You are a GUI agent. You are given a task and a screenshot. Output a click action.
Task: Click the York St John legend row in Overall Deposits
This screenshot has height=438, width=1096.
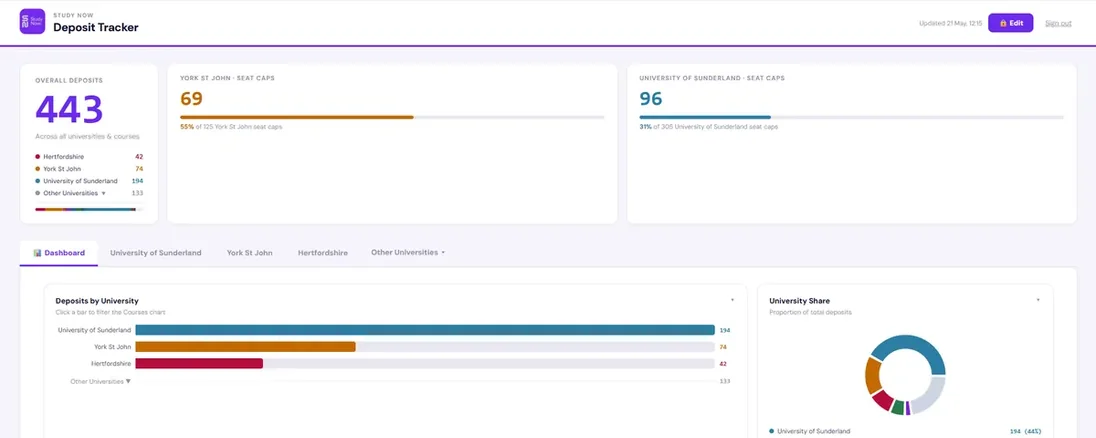(x=89, y=168)
